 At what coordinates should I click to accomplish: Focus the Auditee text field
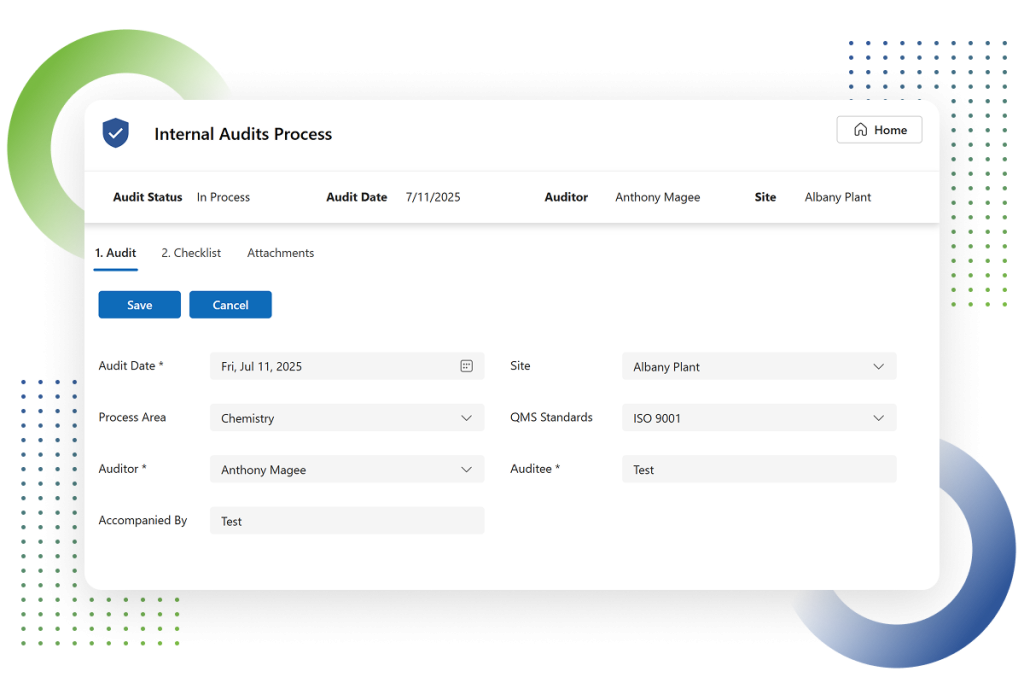click(758, 470)
